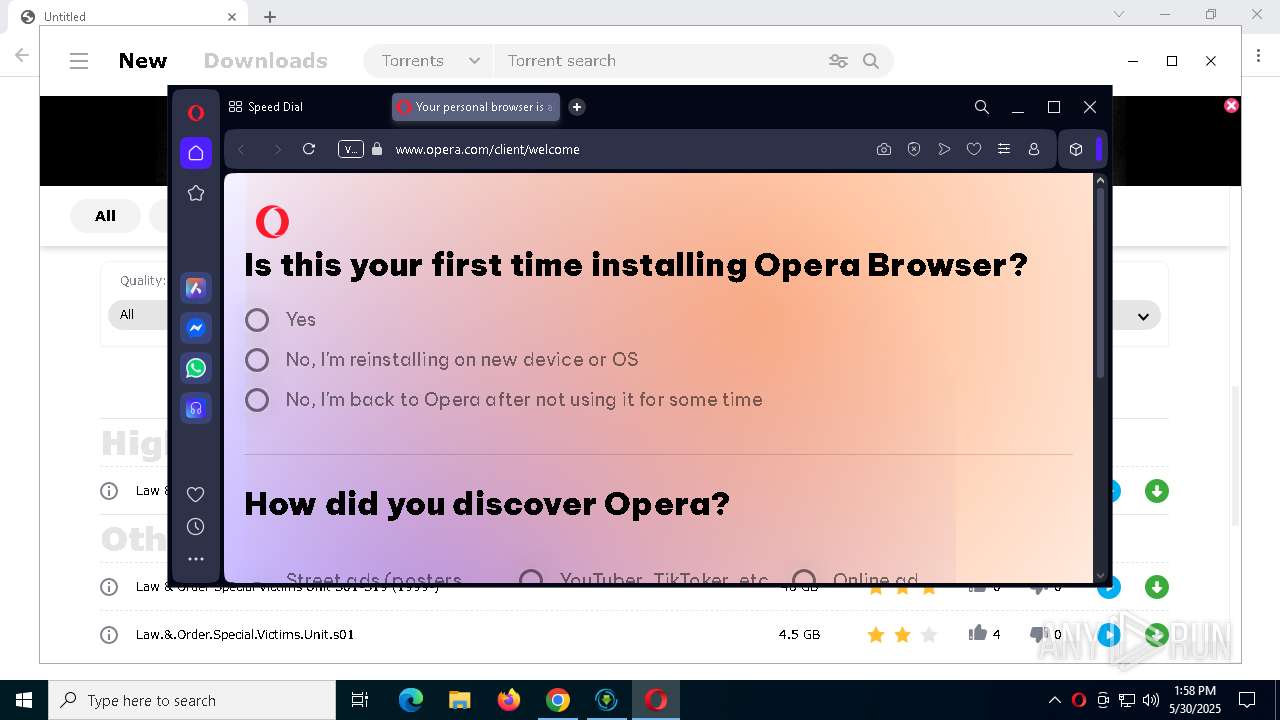
Task: Download the Law.&.Order.Special.Victims.Unit.s01 torrent
Action: point(1157,635)
